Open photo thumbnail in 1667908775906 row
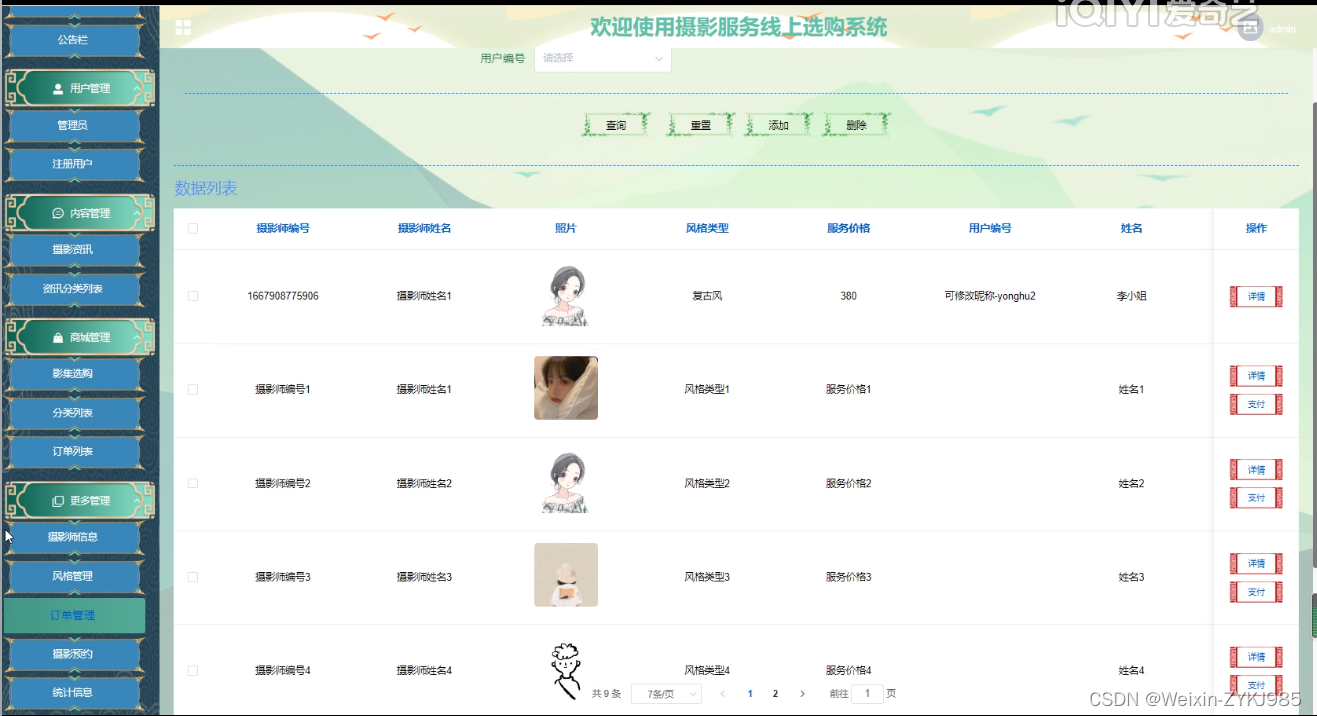The image size is (1317, 716). click(565, 296)
